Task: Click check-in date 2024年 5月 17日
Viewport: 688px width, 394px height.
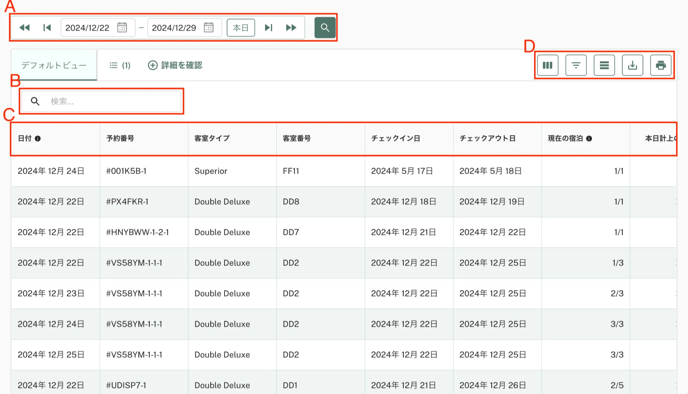Action: tap(402, 171)
